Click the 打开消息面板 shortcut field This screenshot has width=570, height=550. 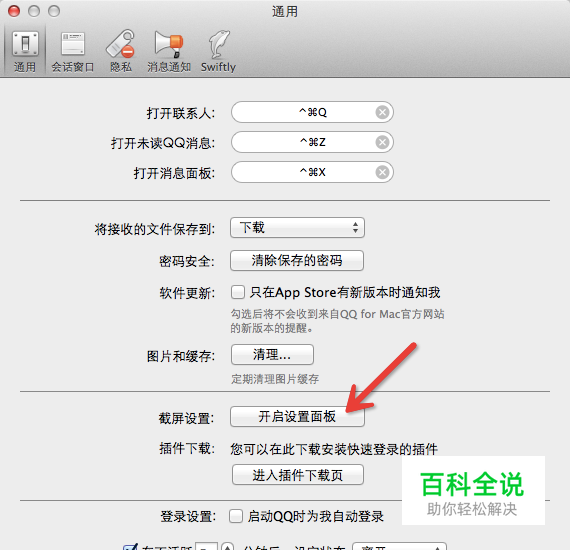[312, 172]
